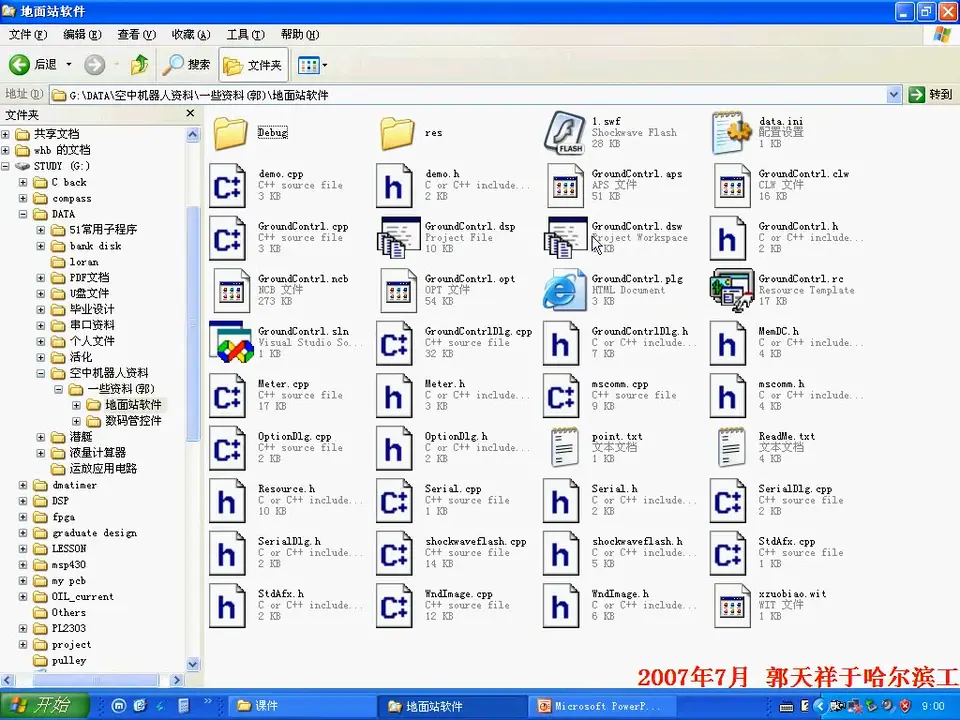Close the 文件夹 folders pane
The image size is (960, 720).
[x=190, y=114]
